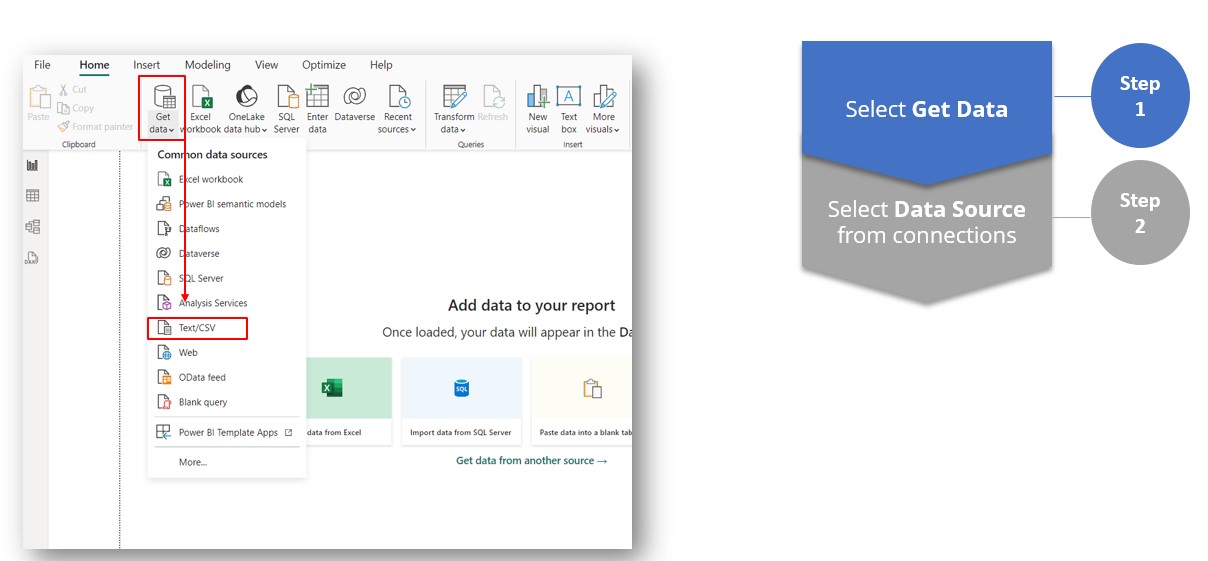Click the Blank query icon in list
Image resolution: width=1208 pixels, height=561 pixels.
click(164, 402)
